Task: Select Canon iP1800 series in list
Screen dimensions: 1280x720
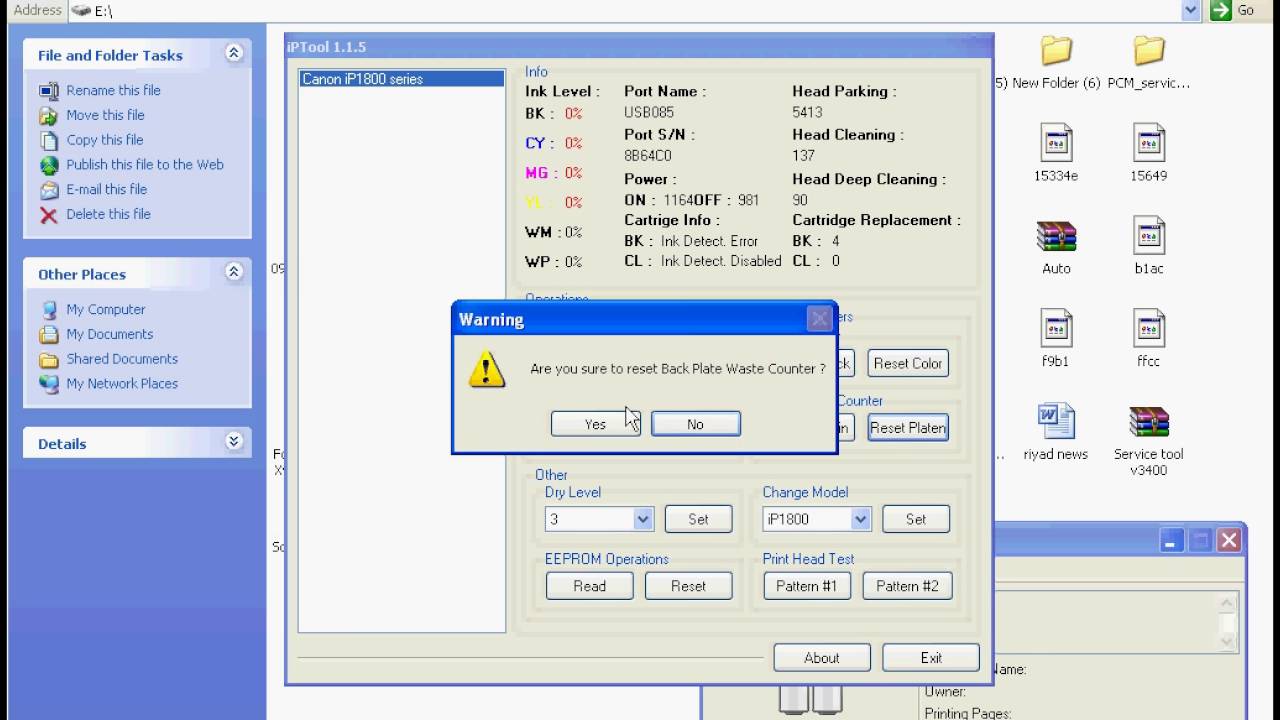Action: tap(401, 79)
